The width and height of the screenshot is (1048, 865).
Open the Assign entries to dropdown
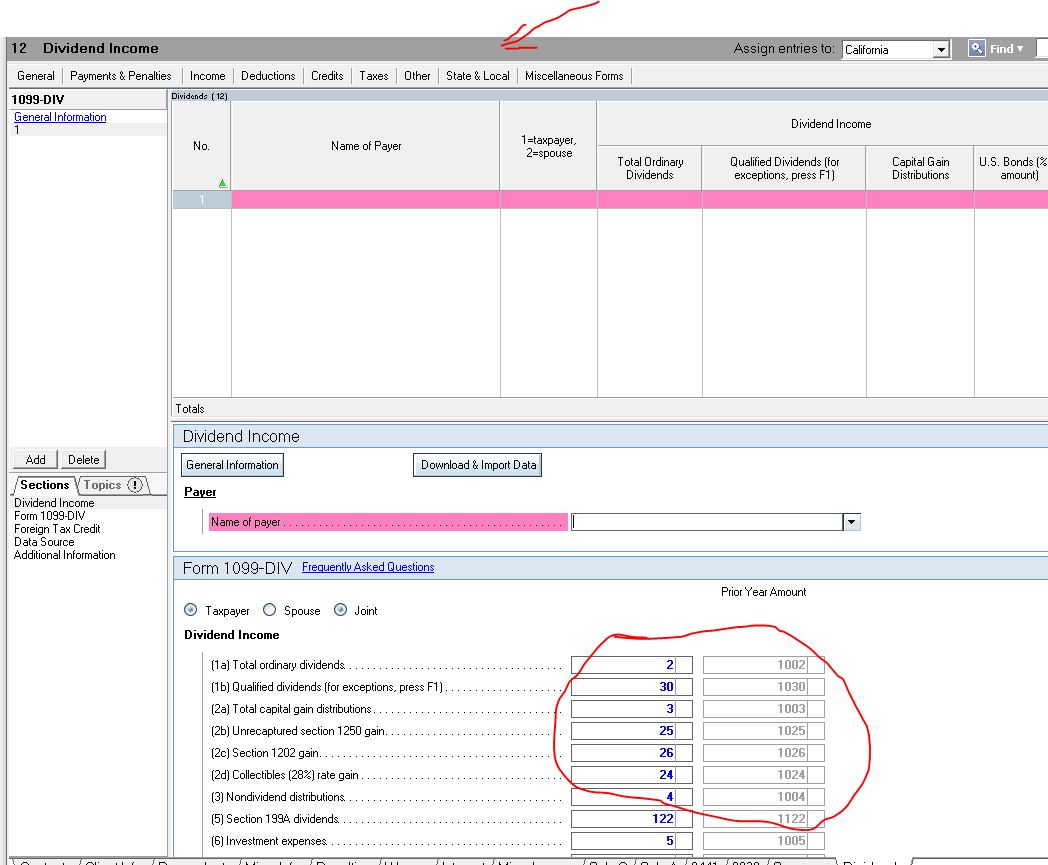click(x=940, y=48)
